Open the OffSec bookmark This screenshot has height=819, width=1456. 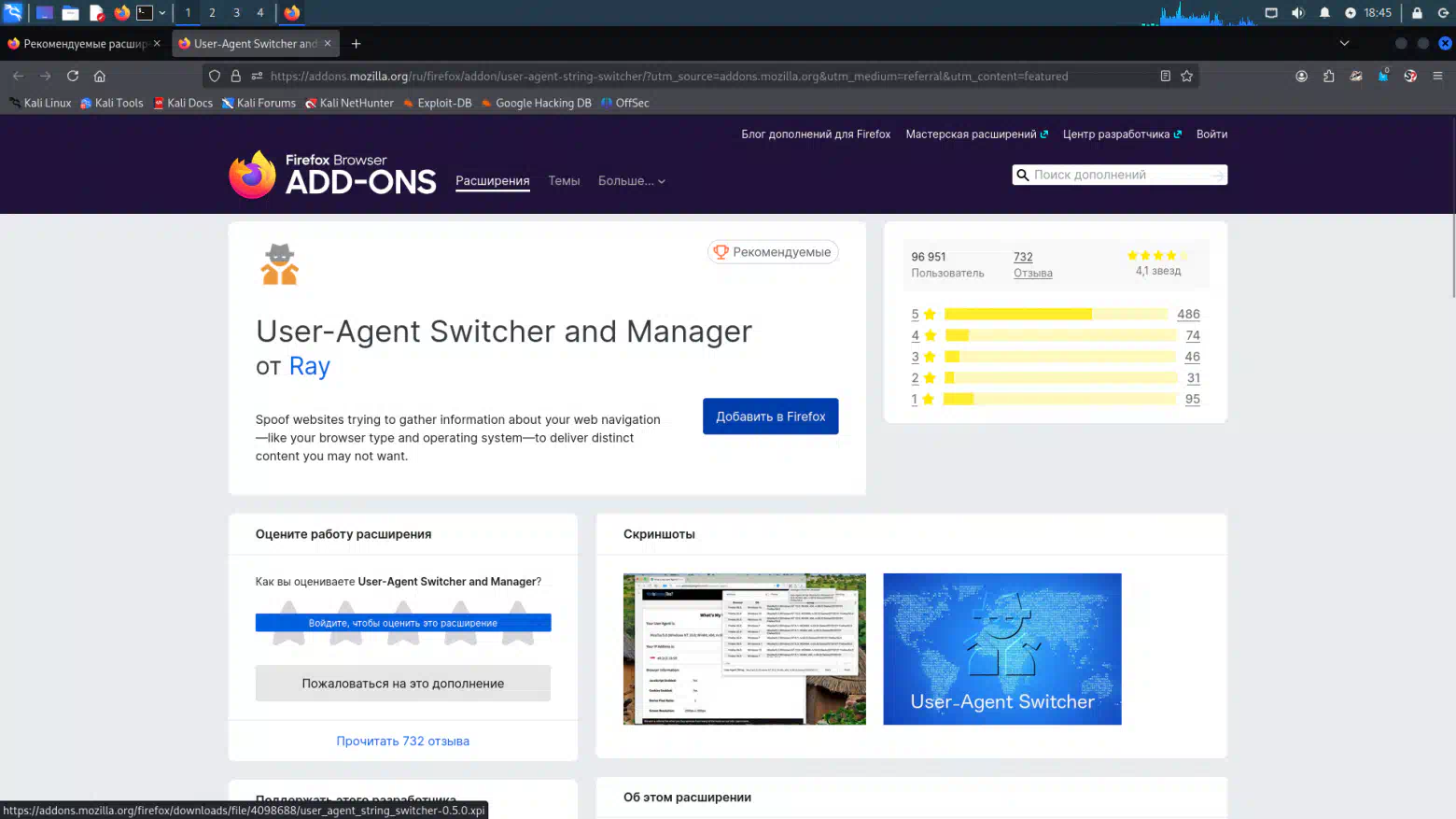click(x=625, y=103)
